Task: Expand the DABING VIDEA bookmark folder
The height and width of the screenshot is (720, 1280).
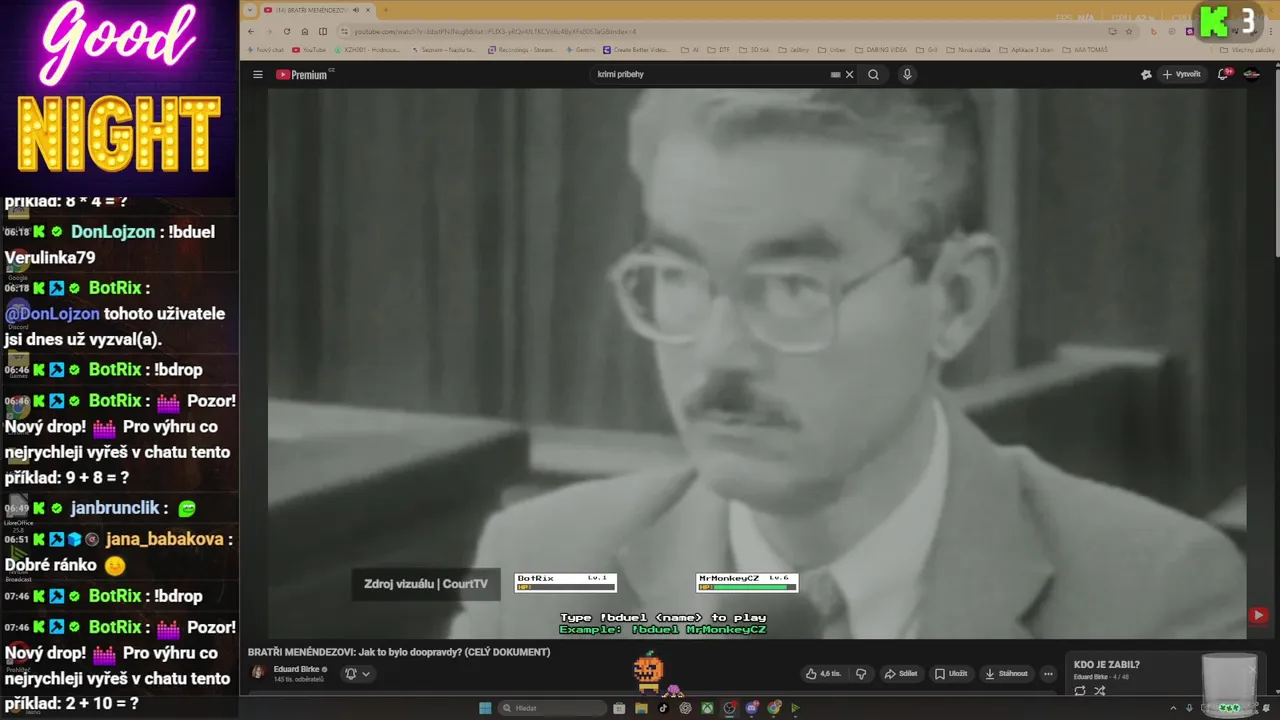Action: coord(882,49)
